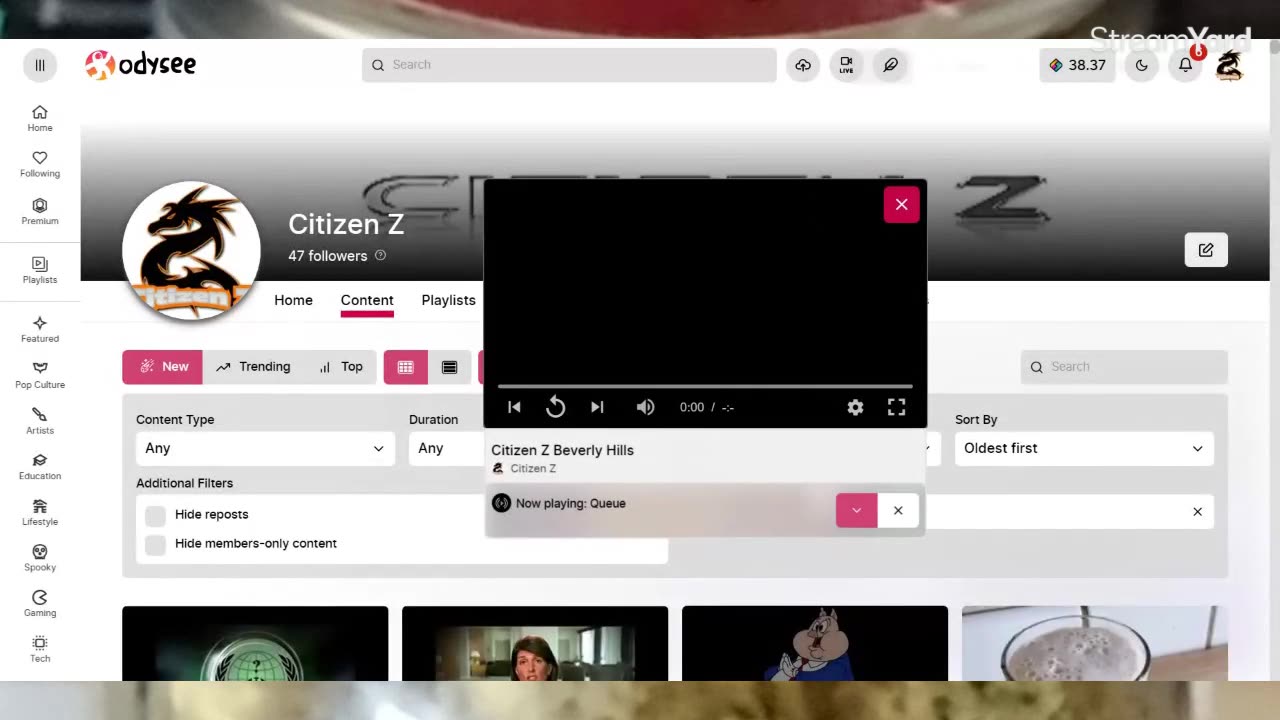The height and width of the screenshot is (720, 1280).
Task: Open Premium in the sidebar
Action: [40, 212]
